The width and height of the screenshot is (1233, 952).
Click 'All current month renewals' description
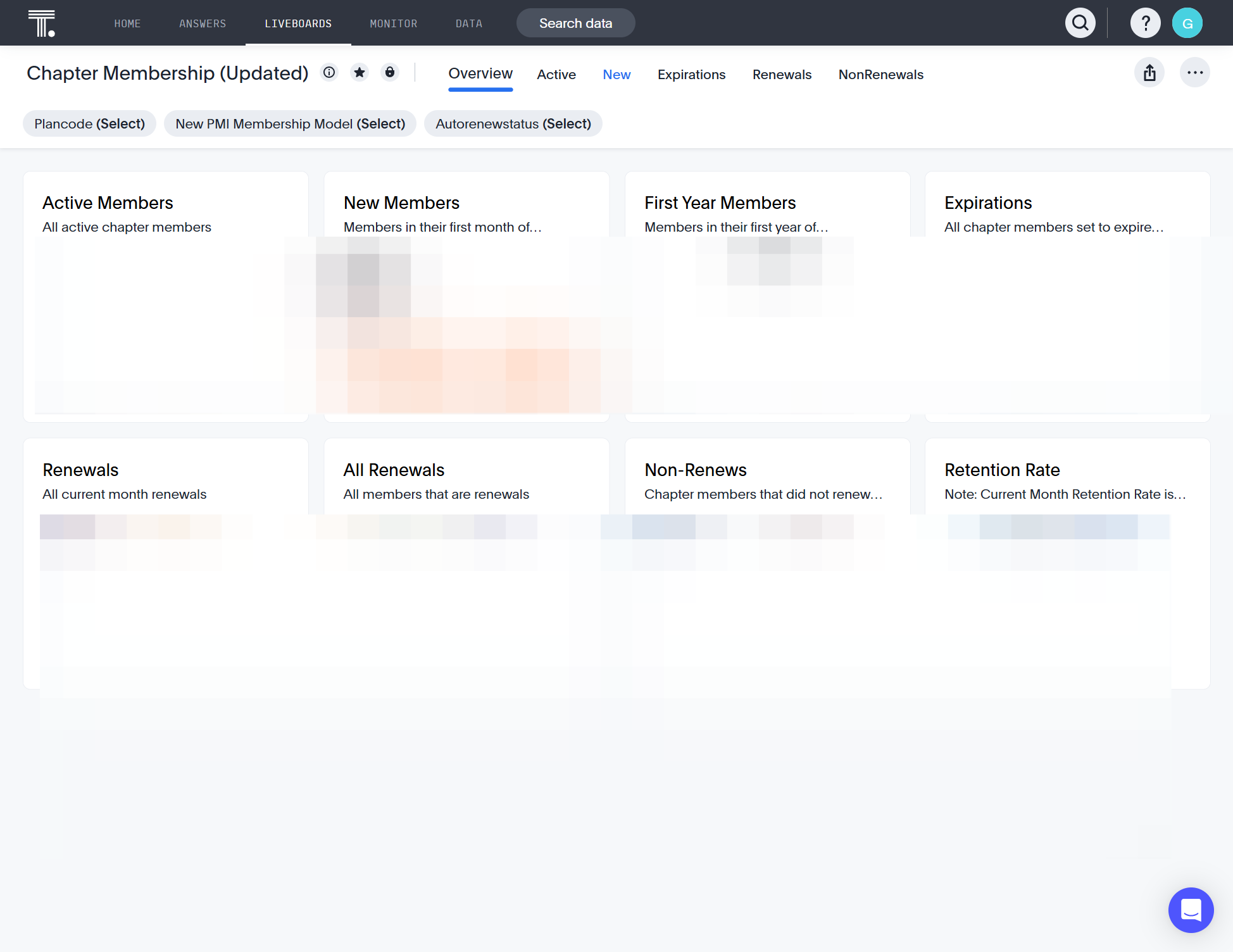(125, 494)
